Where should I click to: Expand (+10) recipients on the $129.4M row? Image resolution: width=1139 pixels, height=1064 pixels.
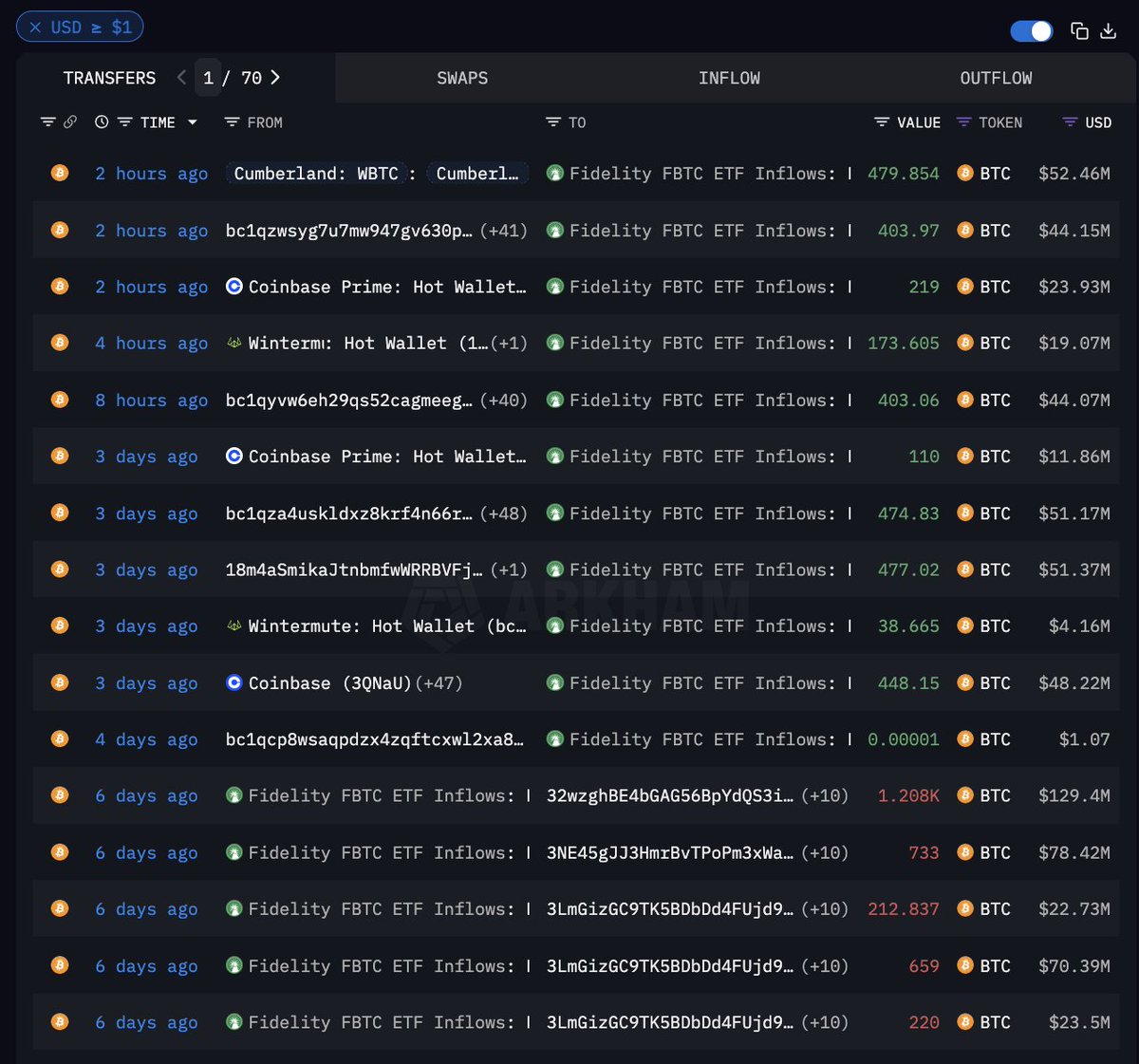[x=825, y=796]
